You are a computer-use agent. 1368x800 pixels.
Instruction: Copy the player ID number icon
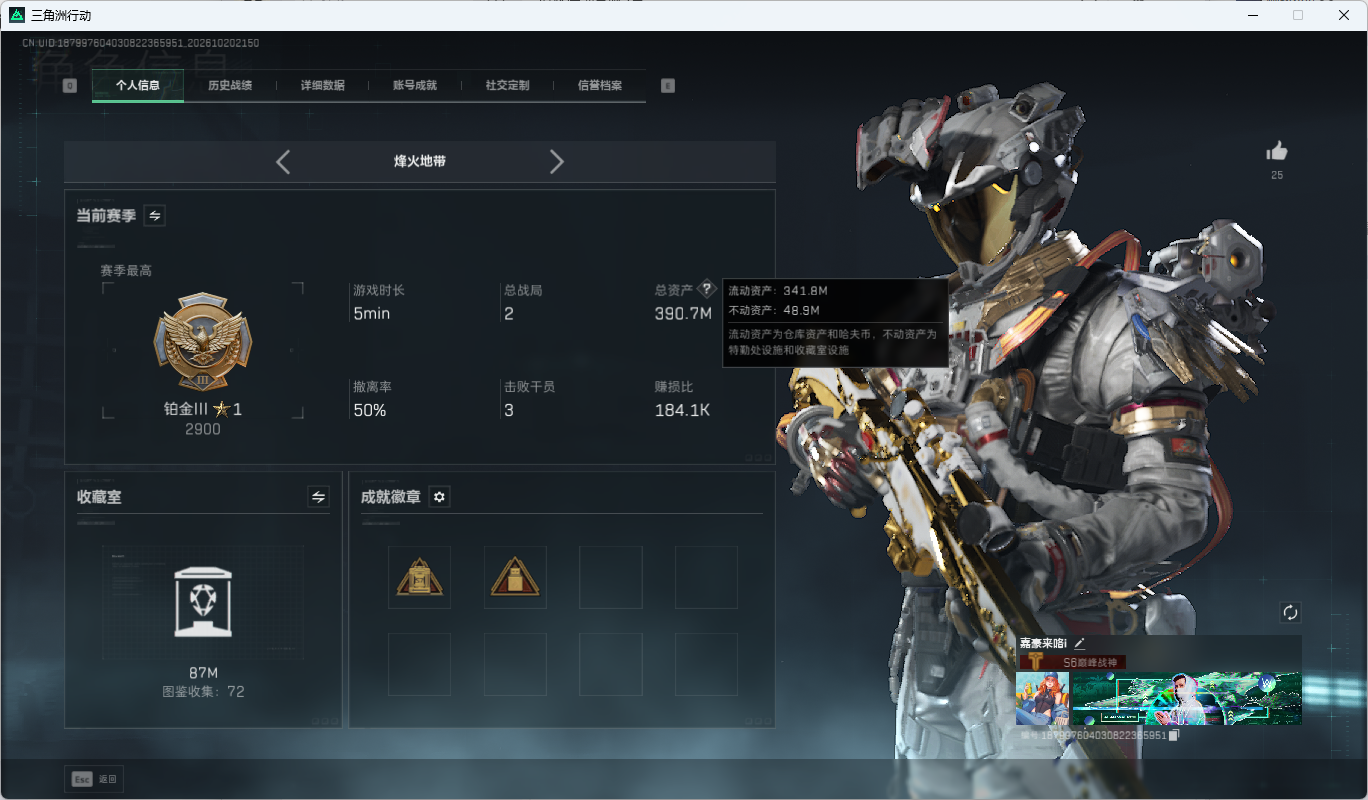[1174, 735]
